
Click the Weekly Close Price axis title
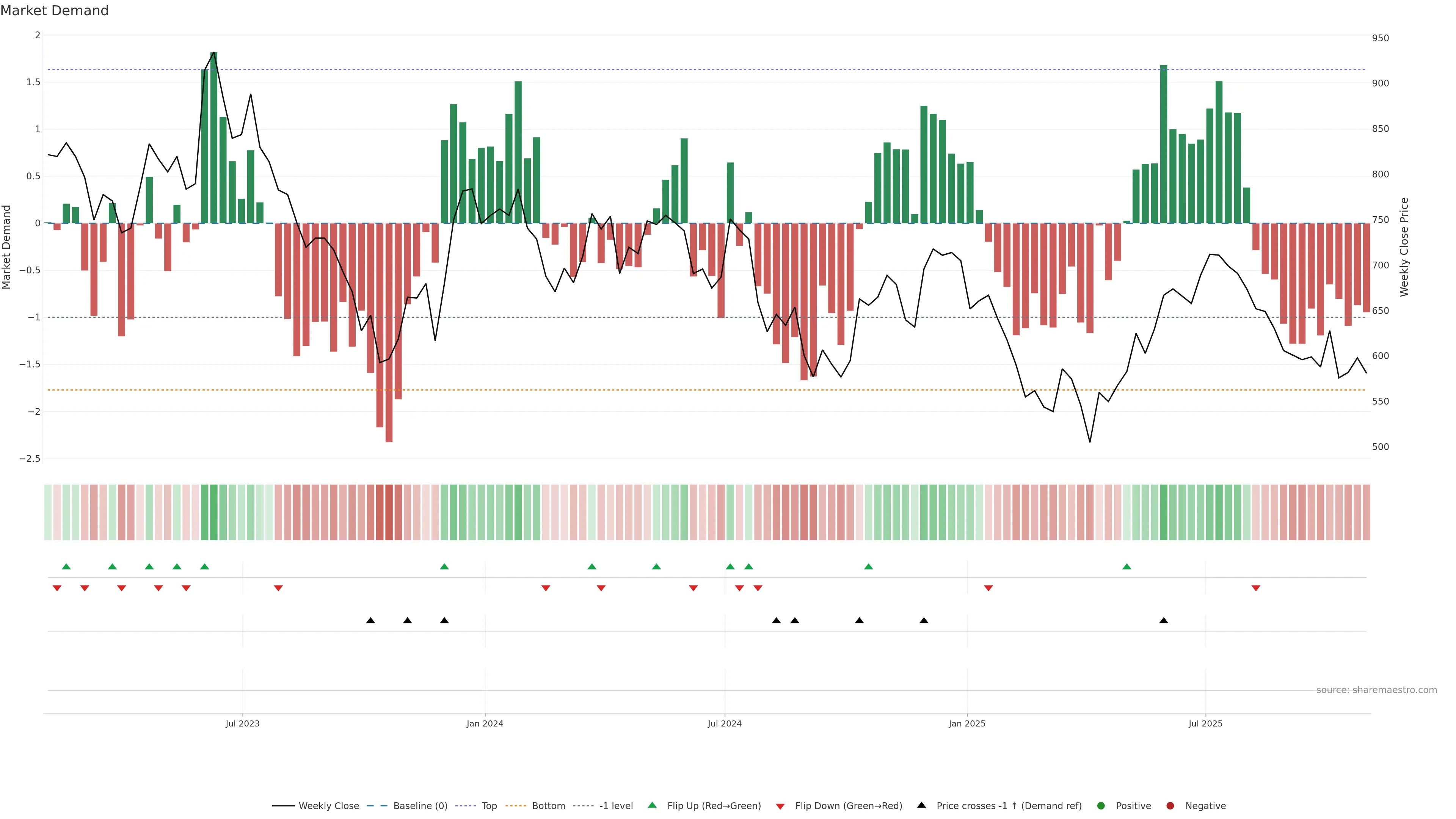pyautogui.click(x=1404, y=247)
